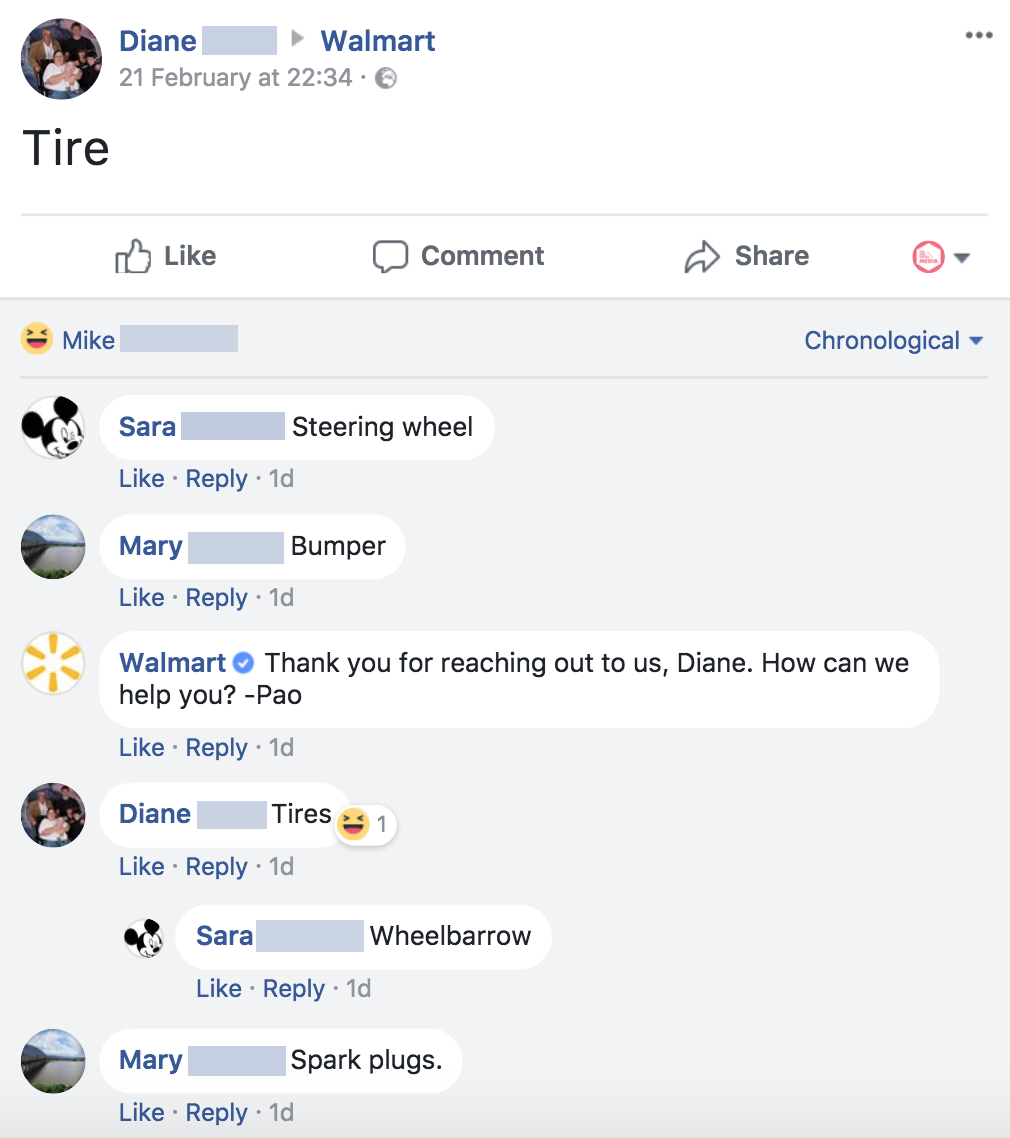This screenshot has width=1010, height=1138.
Task: Click Walmart's blue verified badge
Action: click(x=243, y=663)
